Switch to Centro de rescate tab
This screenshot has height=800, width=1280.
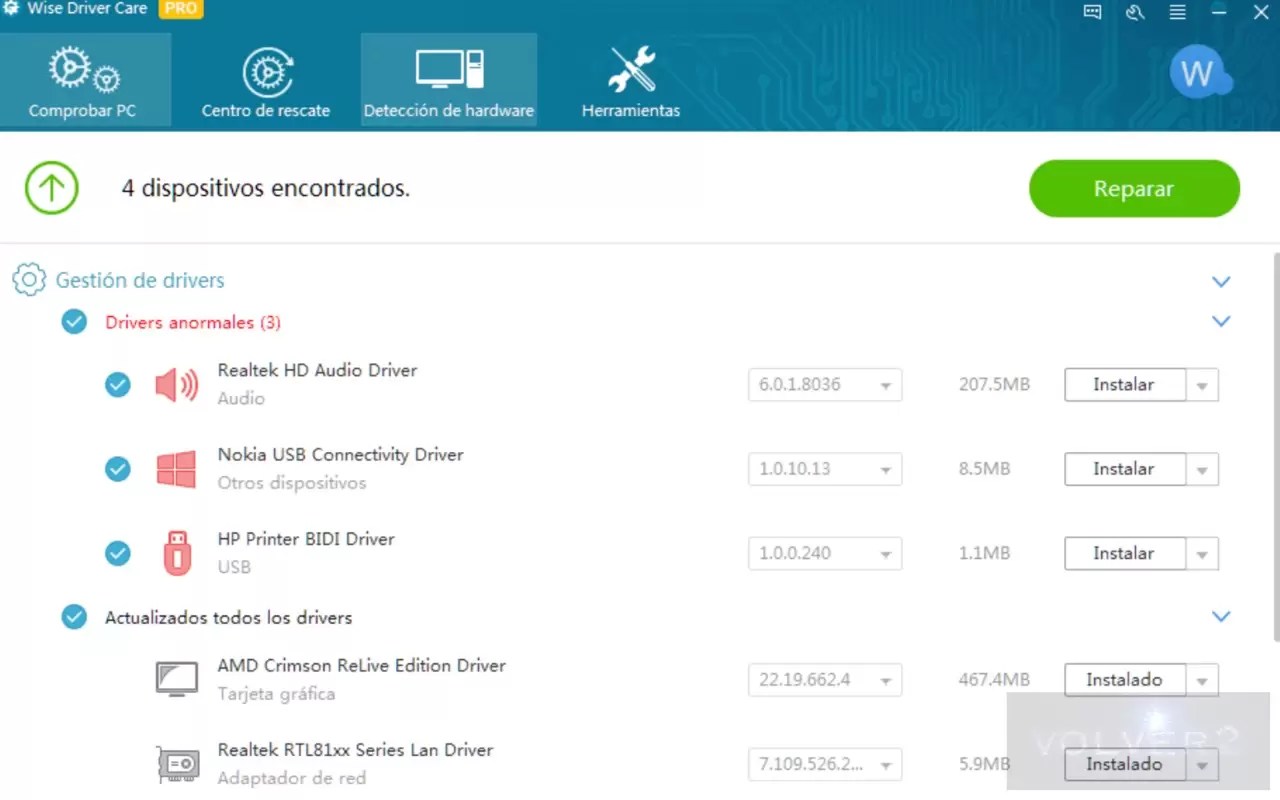coord(266,80)
